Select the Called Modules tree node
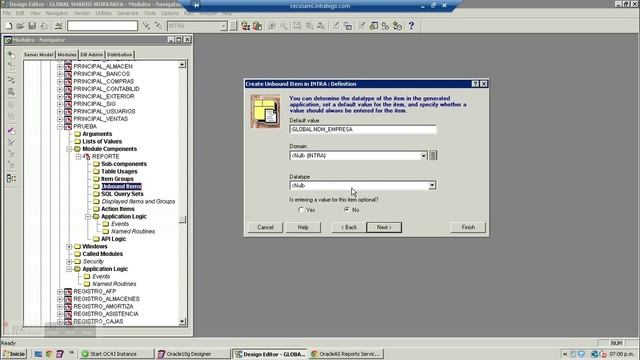Image resolution: width=640 pixels, height=360 pixels. click(x=102, y=254)
